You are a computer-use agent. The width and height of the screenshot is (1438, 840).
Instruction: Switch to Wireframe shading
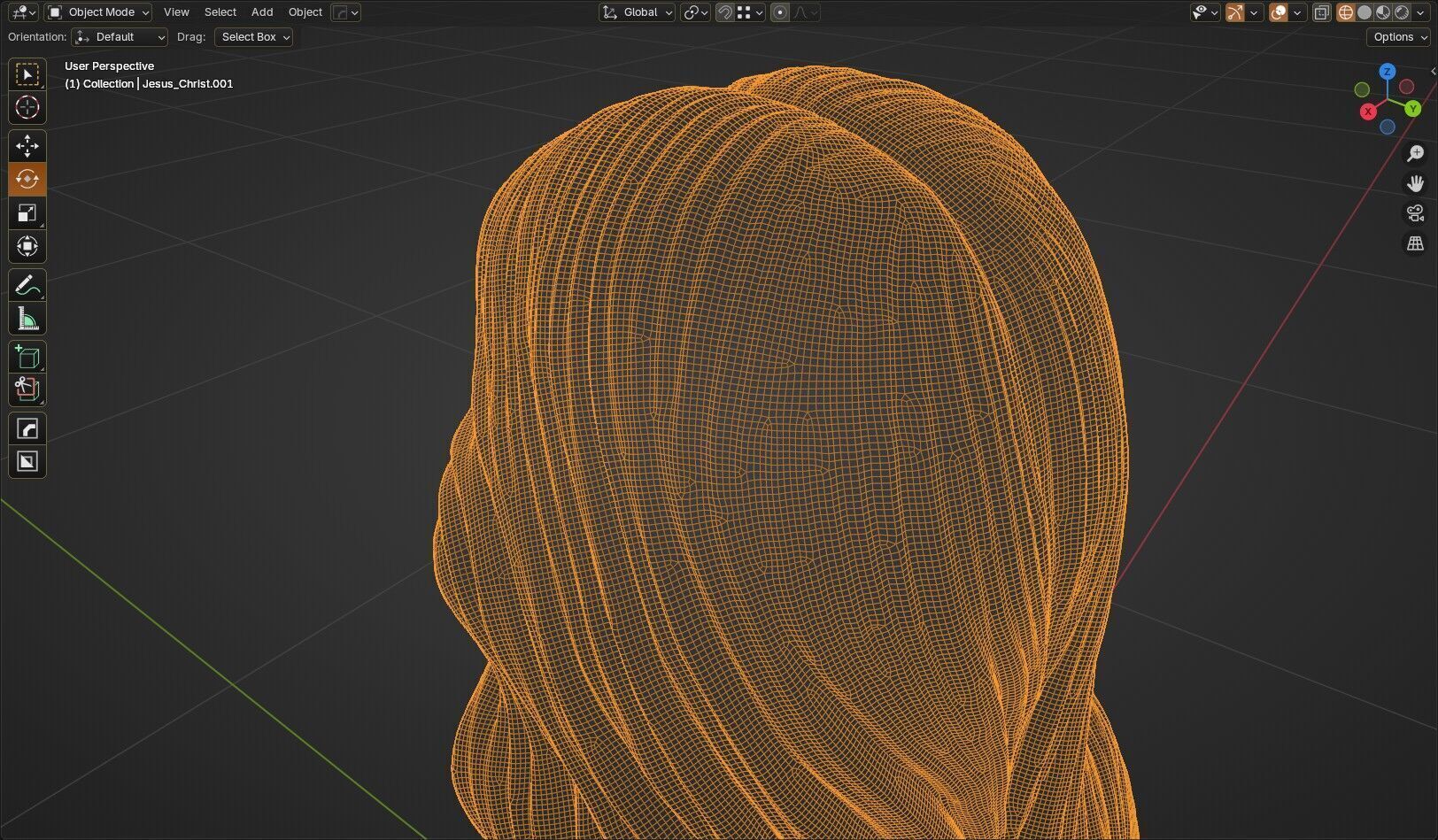[1346, 12]
